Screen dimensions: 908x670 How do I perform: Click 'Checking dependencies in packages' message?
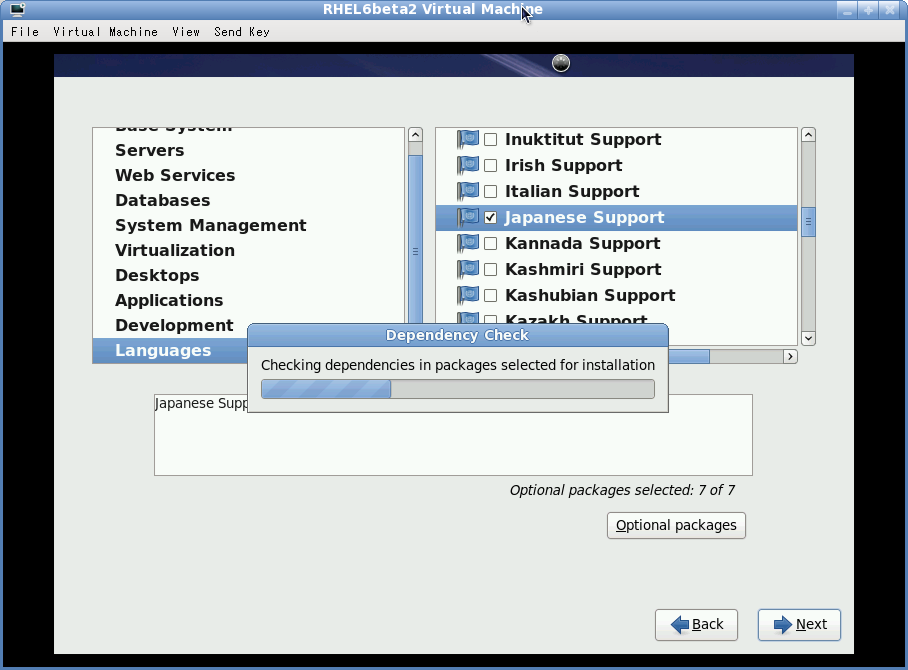(458, 365)
